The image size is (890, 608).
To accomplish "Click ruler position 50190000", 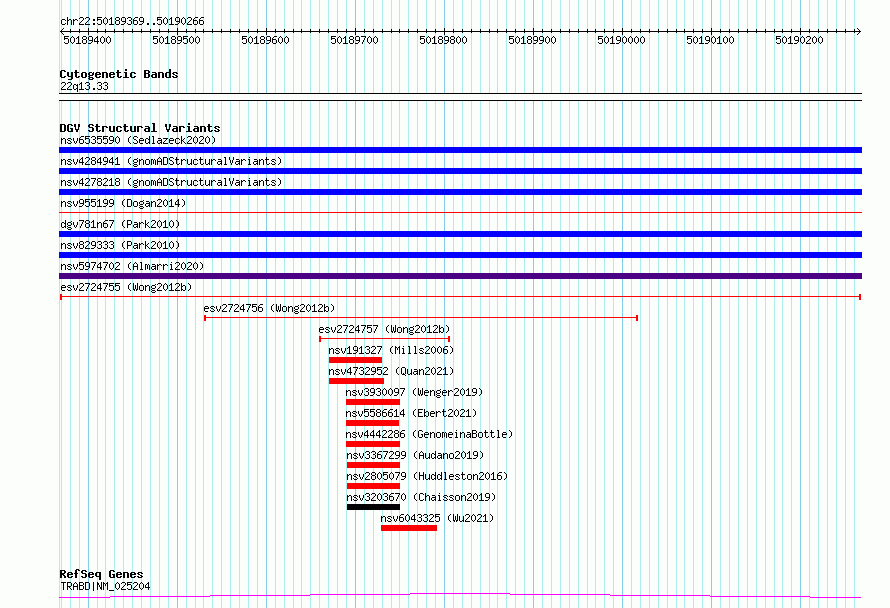I will 622,40.
